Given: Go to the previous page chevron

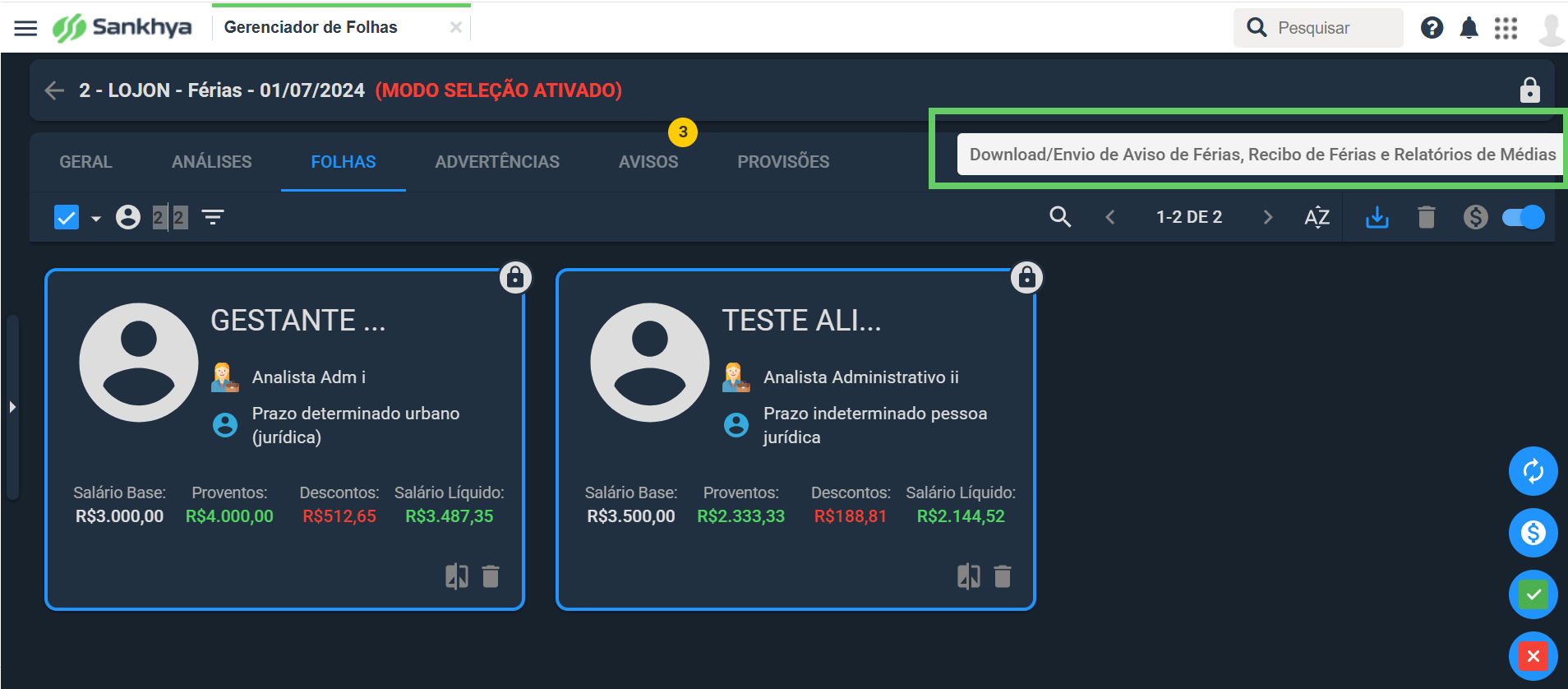Looking at the screenshot, I should pos(1110,217).
